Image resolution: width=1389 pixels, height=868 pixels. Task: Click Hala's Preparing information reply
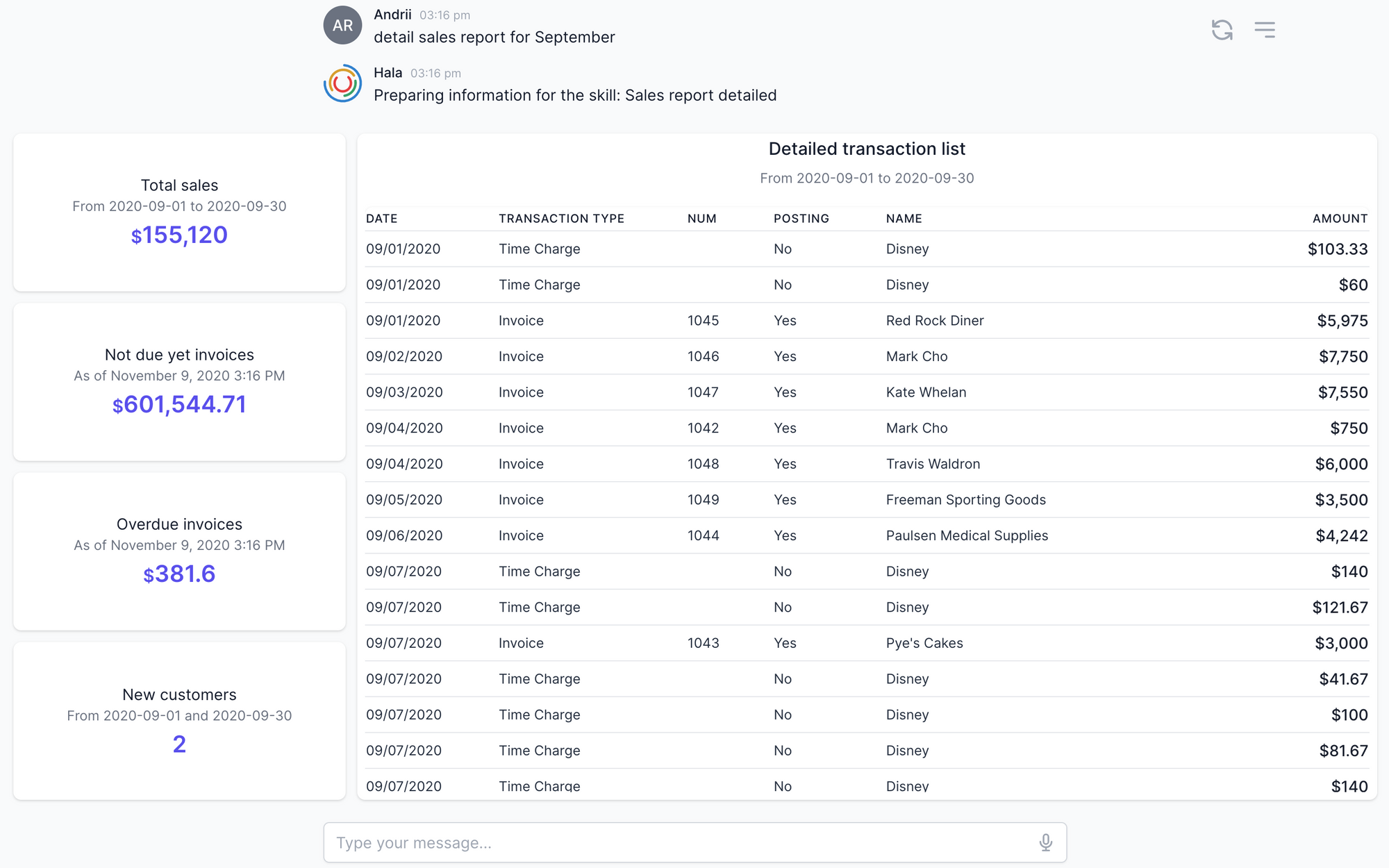pos(575,95)
